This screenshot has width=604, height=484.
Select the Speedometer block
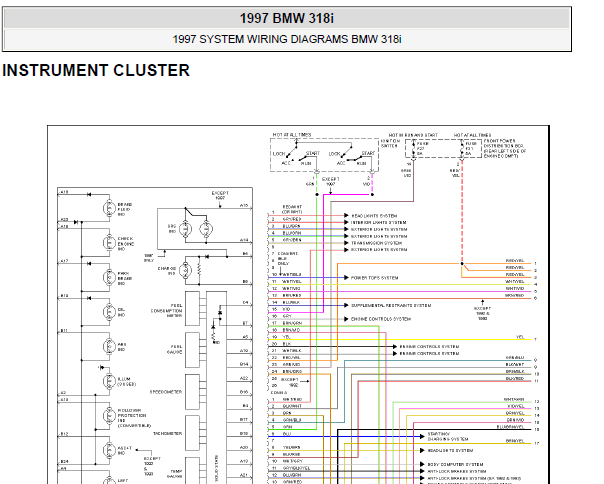(193, 392)
